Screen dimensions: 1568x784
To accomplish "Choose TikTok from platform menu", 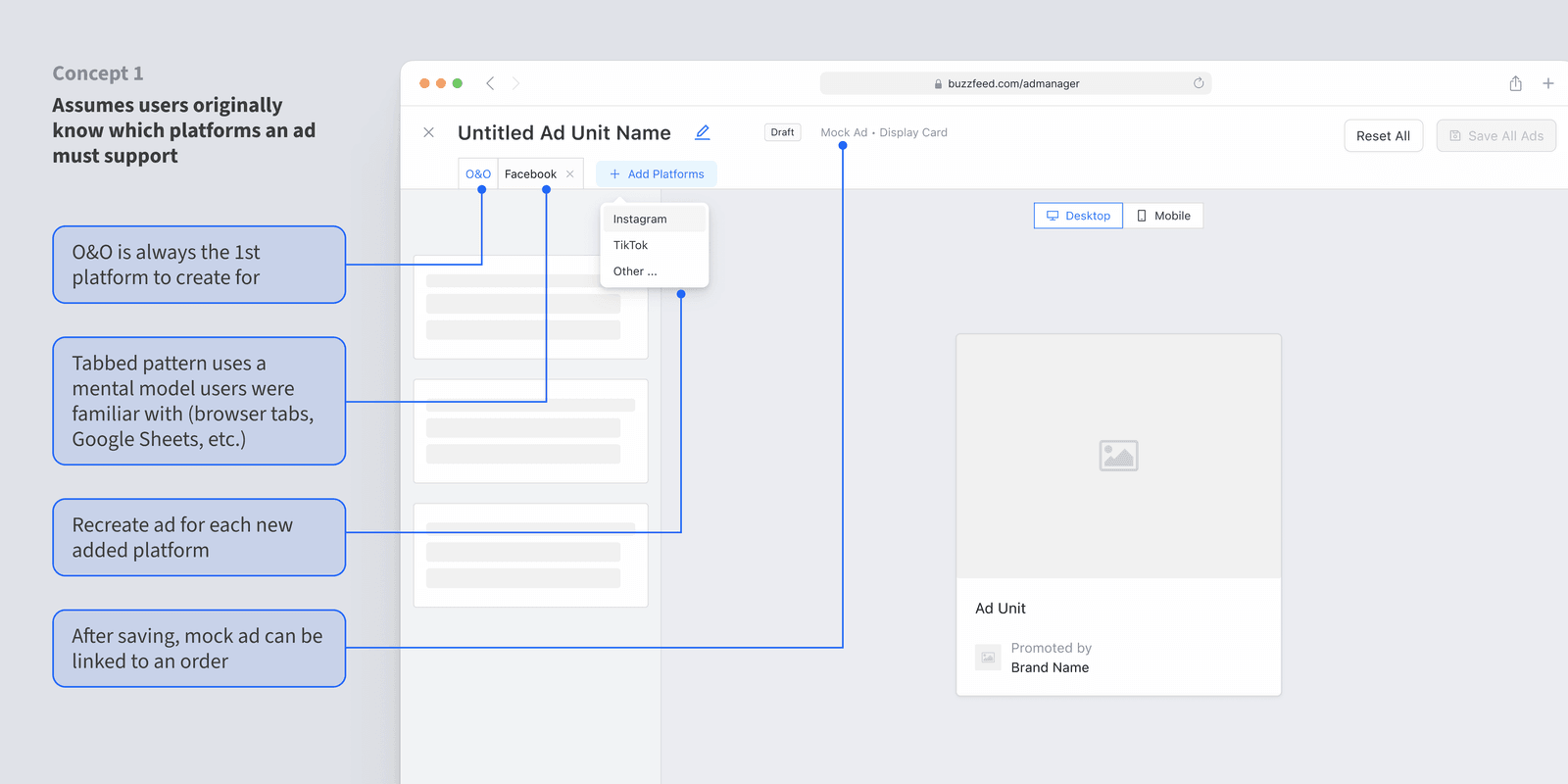I will point(654,245).
